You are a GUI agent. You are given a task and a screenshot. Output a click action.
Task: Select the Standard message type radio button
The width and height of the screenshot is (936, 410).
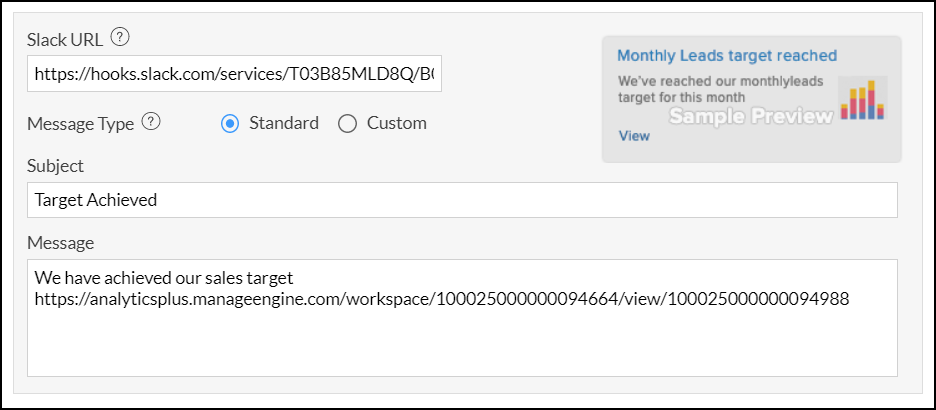pos(230,124)
